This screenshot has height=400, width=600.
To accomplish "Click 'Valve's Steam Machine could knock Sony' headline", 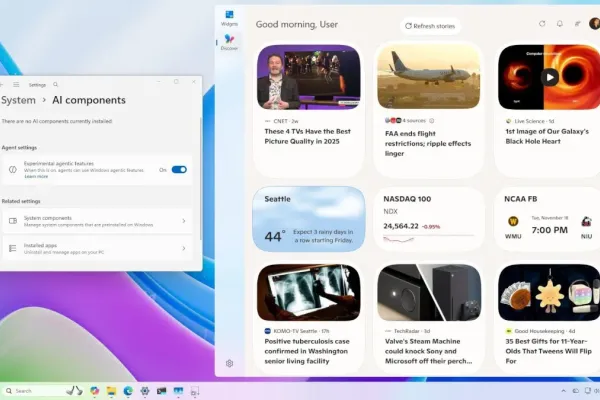I will click(429, 351).
